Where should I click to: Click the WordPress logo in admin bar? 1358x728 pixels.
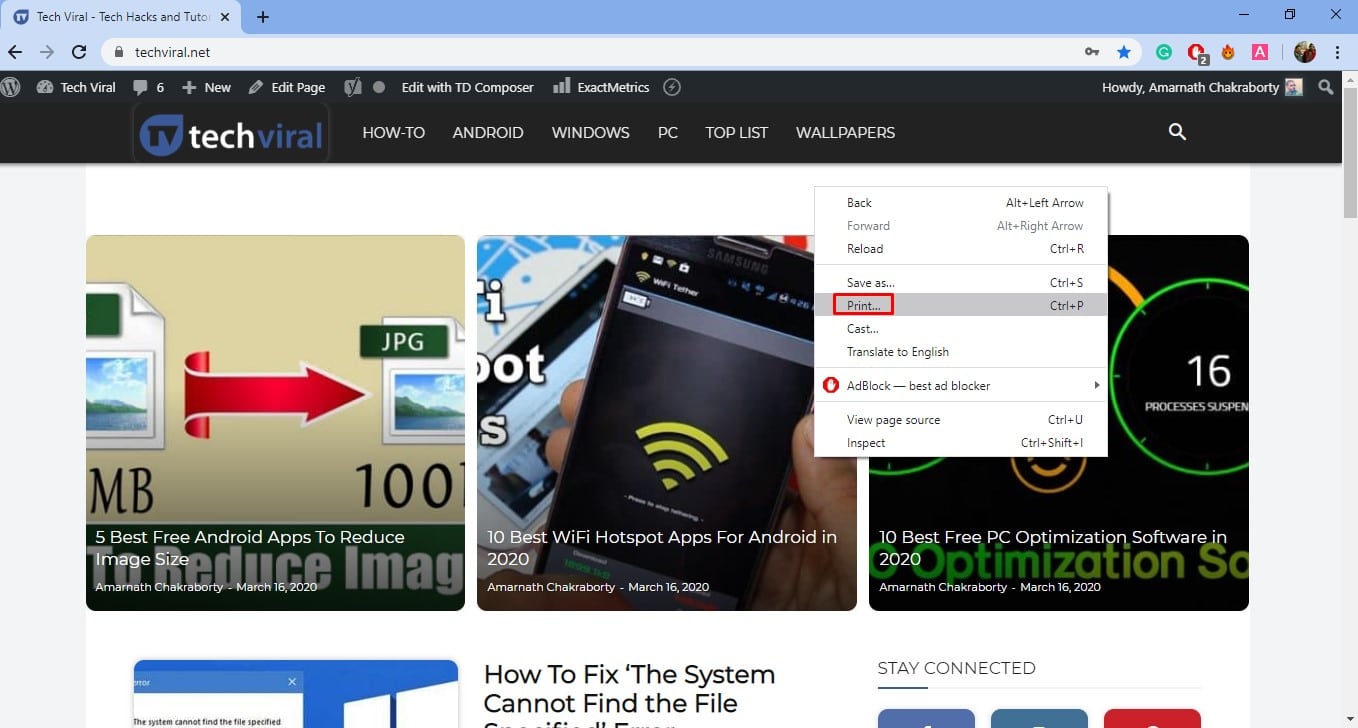[11, 87]
